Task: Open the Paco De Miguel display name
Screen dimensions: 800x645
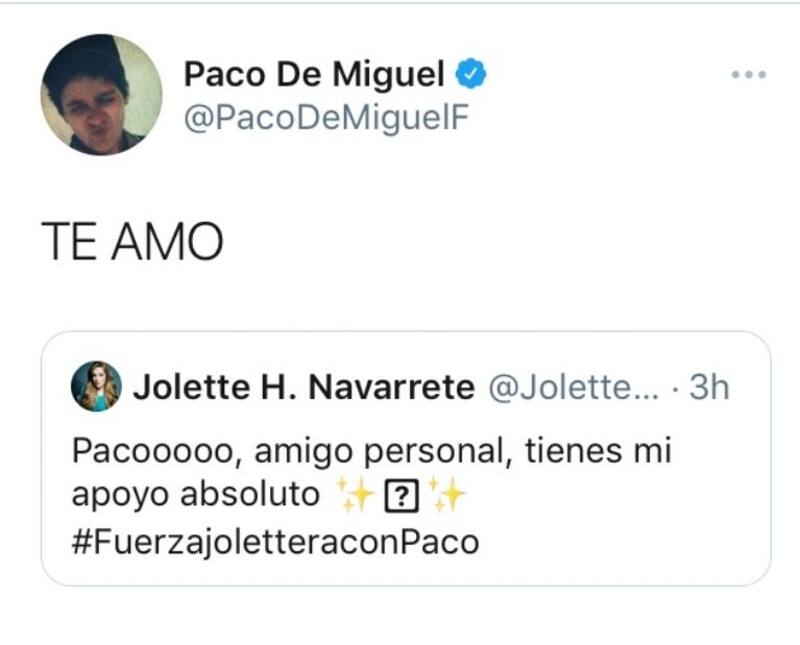Action: click(x=315, y=73)
